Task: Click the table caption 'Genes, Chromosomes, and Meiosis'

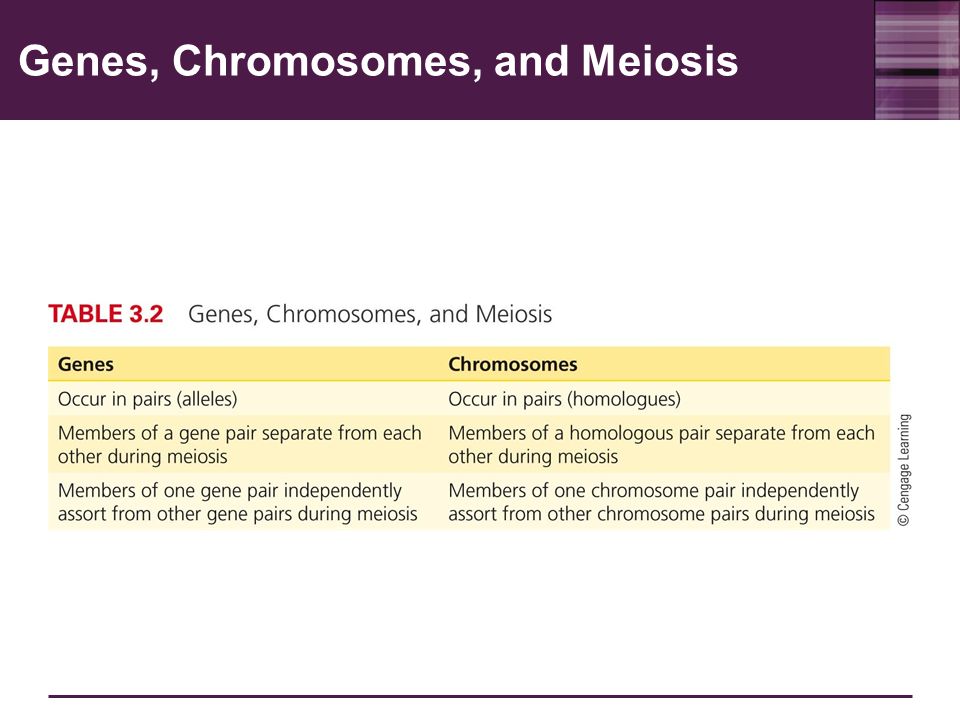Action: (370, 314)
